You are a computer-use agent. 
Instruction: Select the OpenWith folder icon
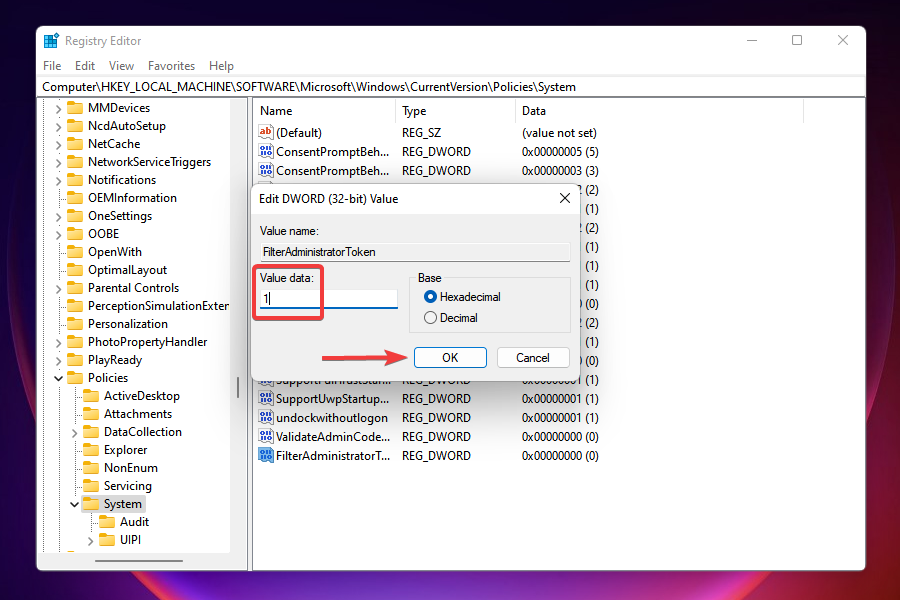pyautogui.click(x=75, y=251)
